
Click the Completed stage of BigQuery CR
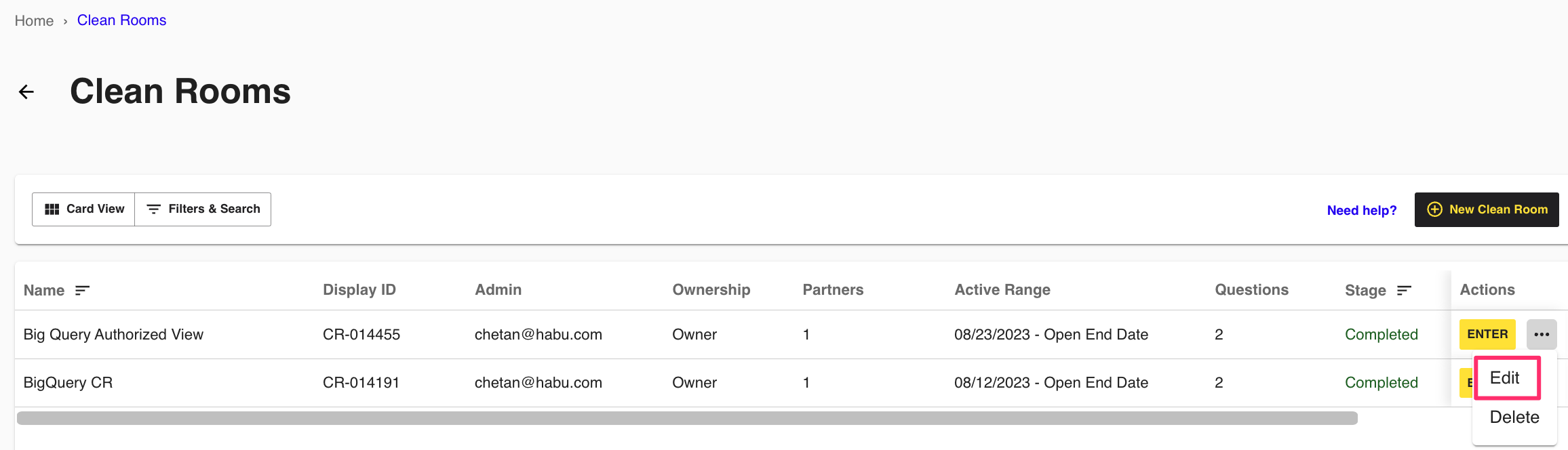click(1381, 383)
